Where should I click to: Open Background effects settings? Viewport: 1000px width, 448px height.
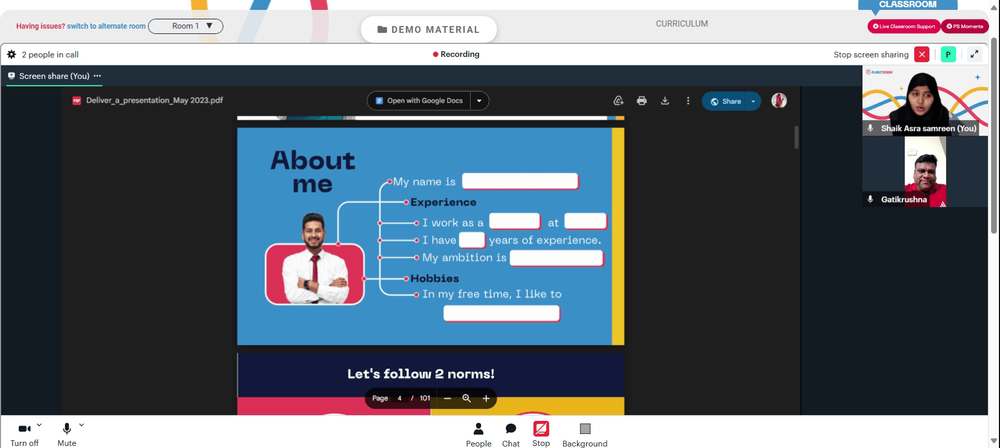click(585, 435)
